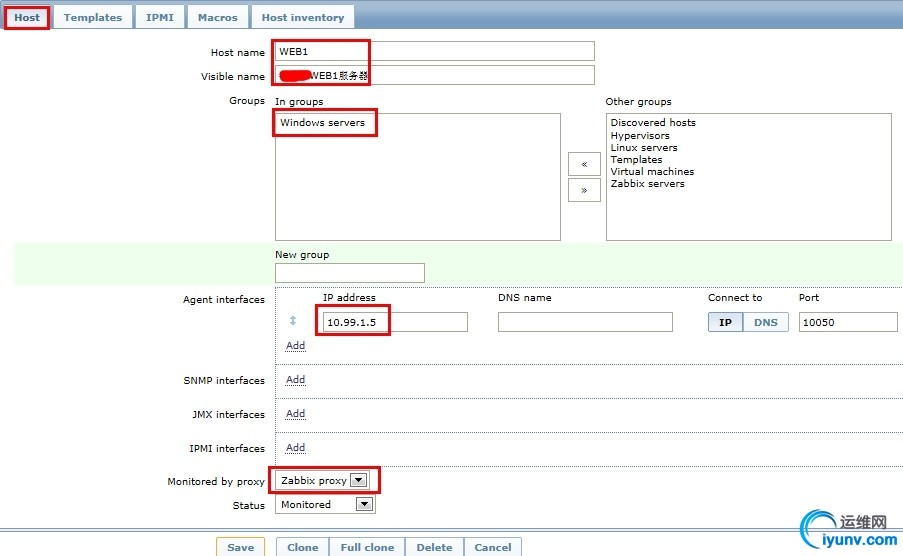903x556 pixels.
Task: Click the Save button
Action: 240,547
